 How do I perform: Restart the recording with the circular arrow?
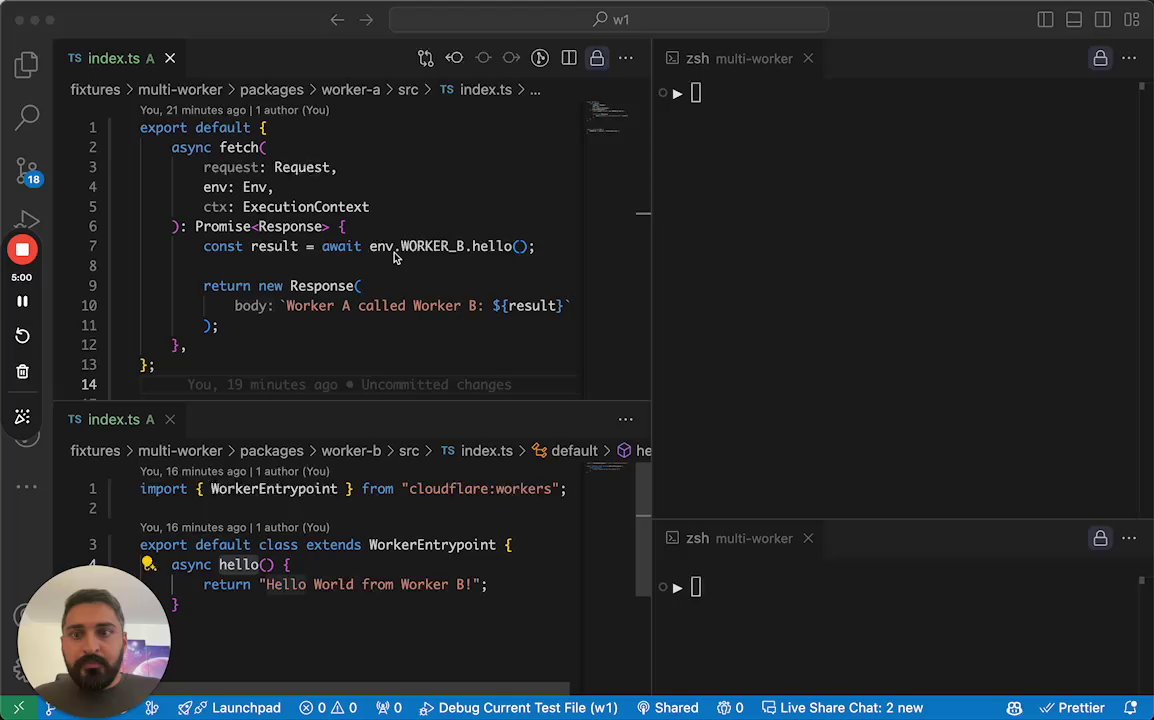click(22, 336)
